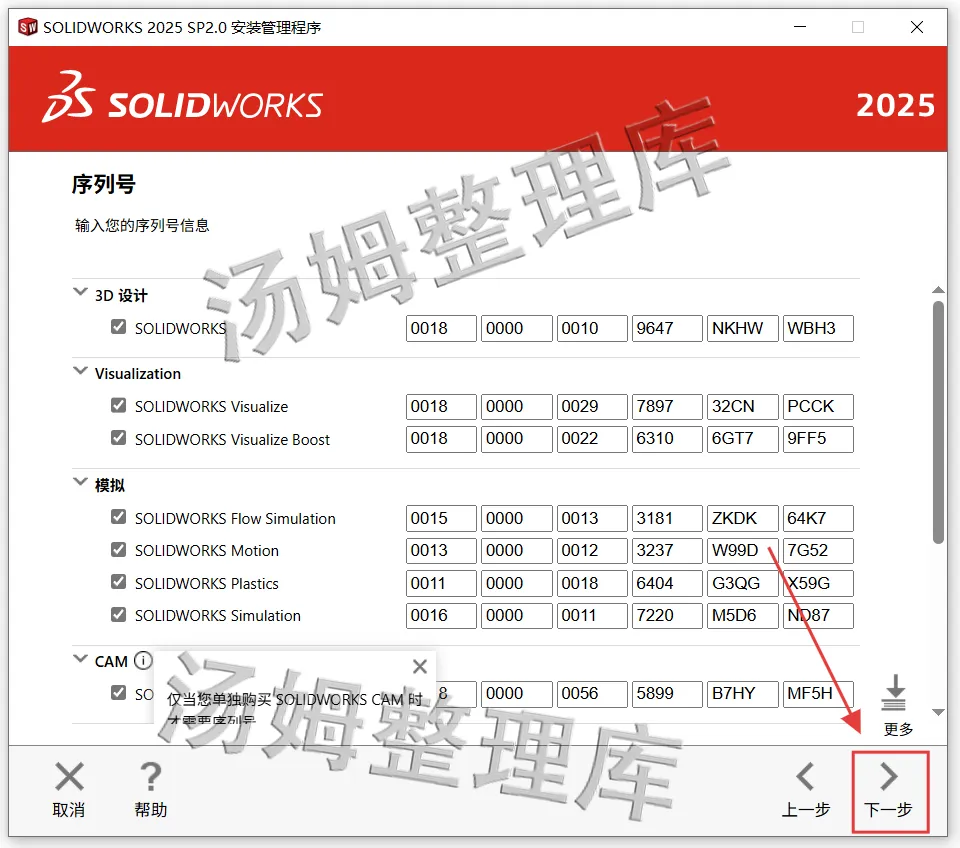Click CAM serial field containing 0056
Screen dimensions: 960x848
click(x=591, y=694)
